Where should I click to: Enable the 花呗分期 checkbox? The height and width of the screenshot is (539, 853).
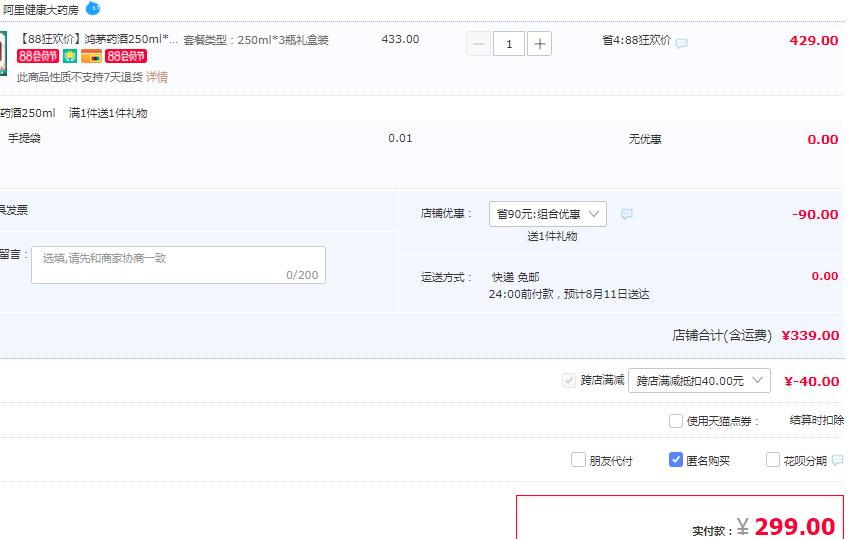pos(772,460)
